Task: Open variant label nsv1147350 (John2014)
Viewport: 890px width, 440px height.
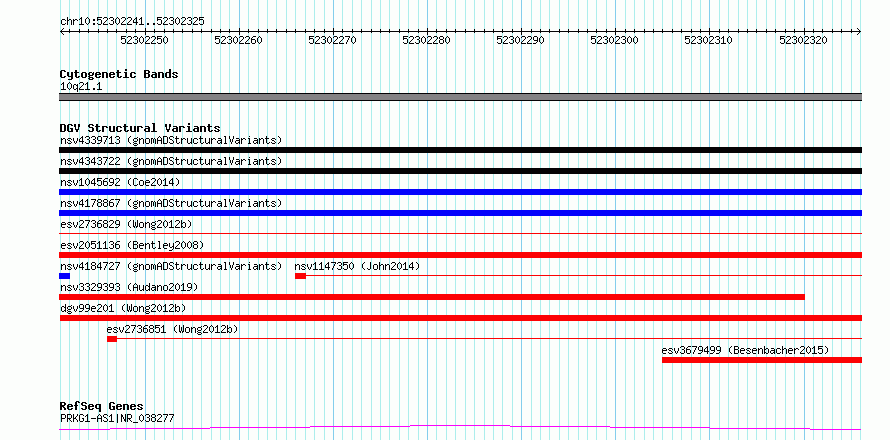Action: pyautogui.click(x=357, y=266)
